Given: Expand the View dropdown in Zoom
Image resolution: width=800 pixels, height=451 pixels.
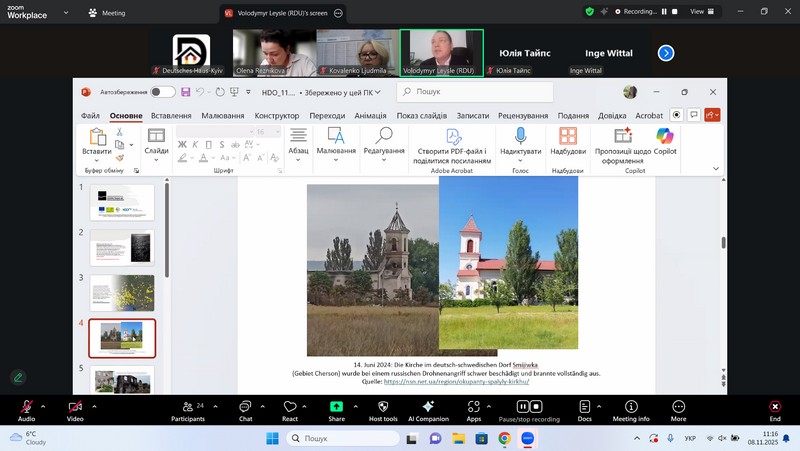Looking at the screenshot, I should [x=702, y=11].
